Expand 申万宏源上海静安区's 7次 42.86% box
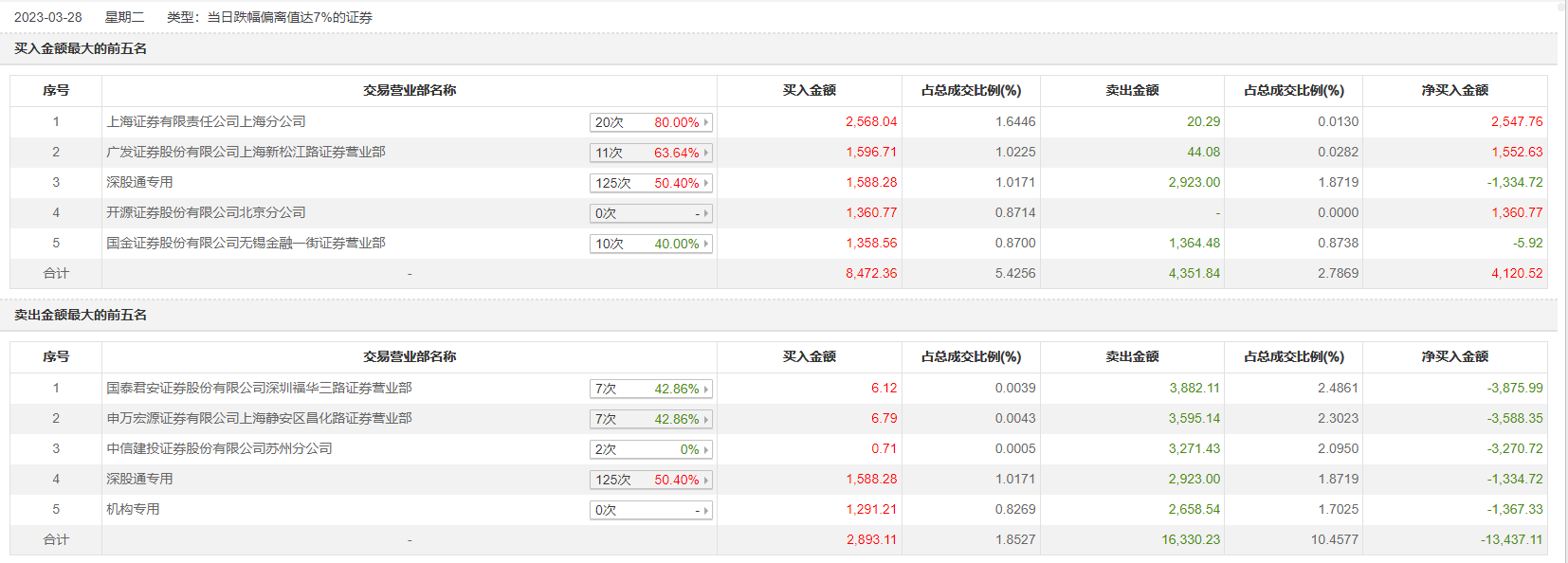Screen dimensions: 1568x563 pos(650,419)
